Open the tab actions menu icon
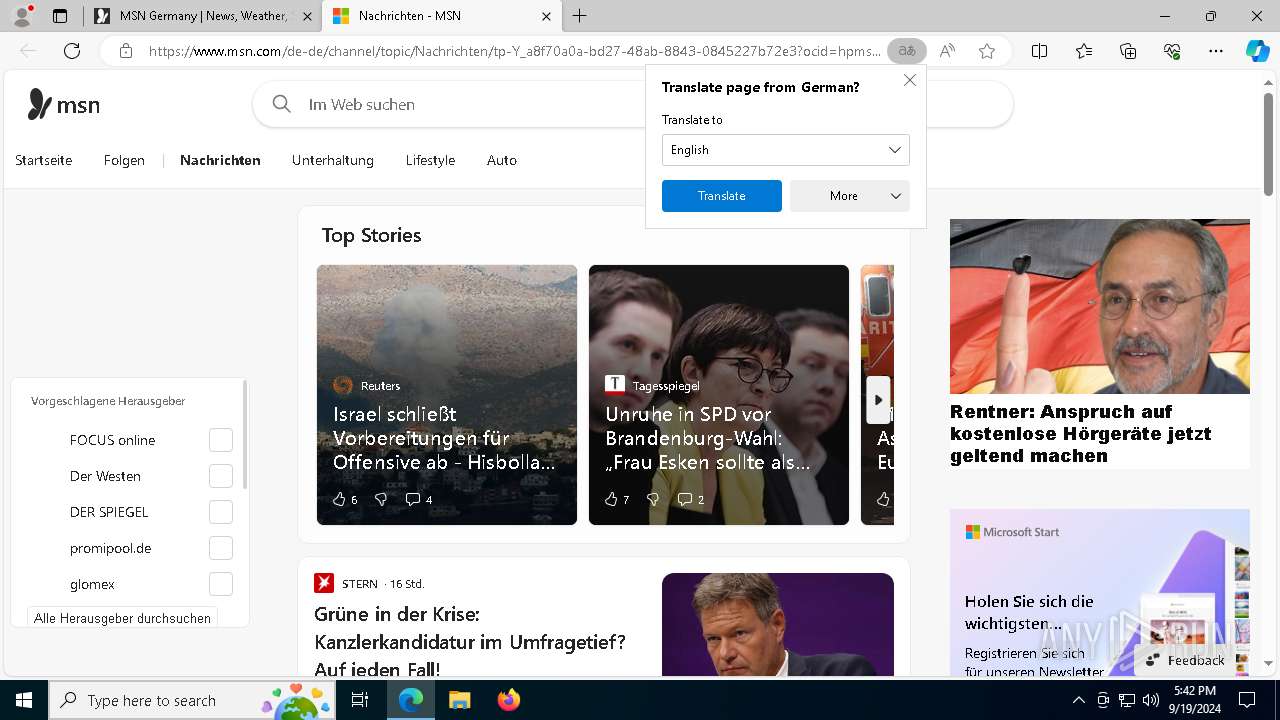 [x=60, y=16]
